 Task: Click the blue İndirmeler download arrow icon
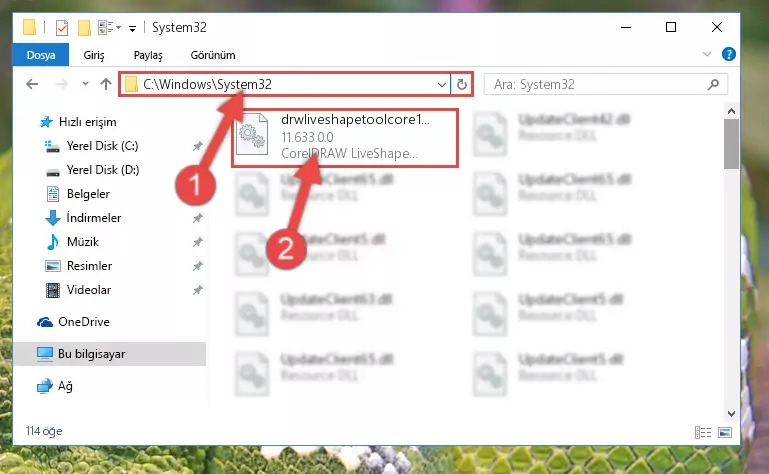tap(52, 218)
